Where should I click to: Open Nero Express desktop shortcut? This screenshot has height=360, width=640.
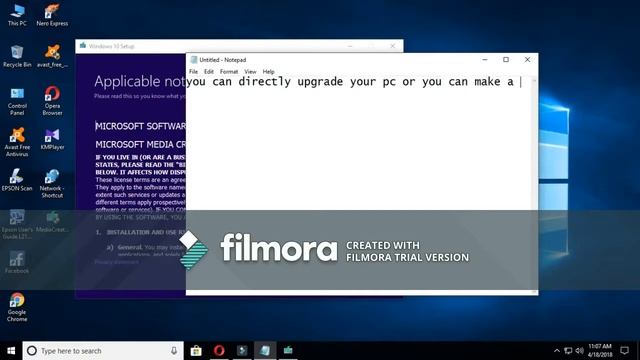[52, 15]
